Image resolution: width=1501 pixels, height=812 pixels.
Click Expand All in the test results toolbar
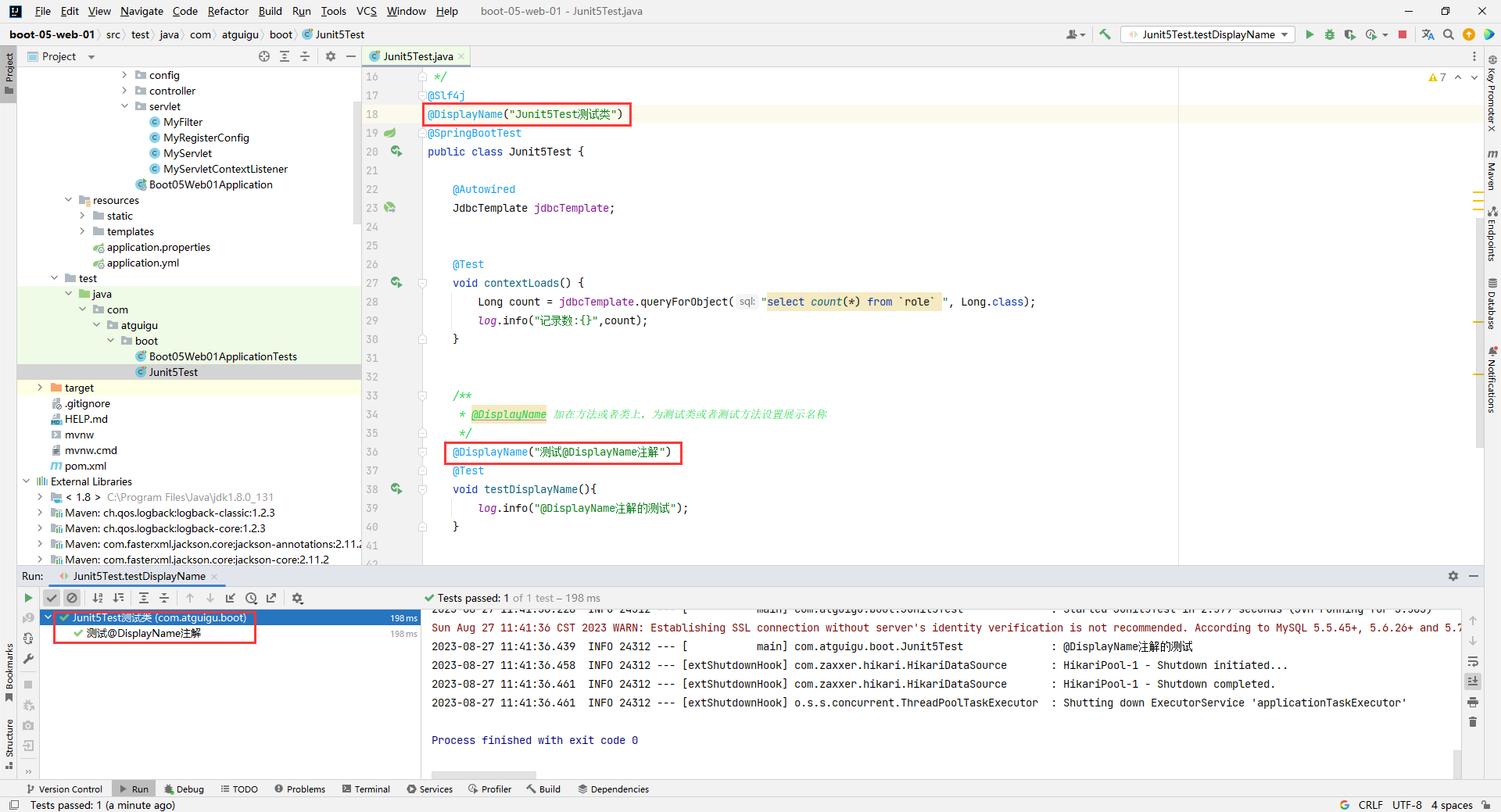[144, 598]
